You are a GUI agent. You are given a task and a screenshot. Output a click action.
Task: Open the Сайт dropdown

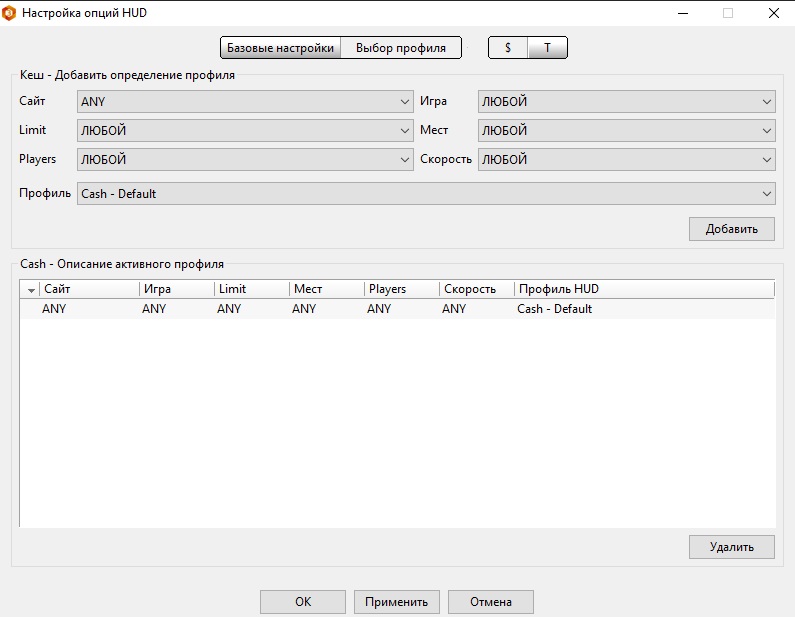(x=245, y=102)
